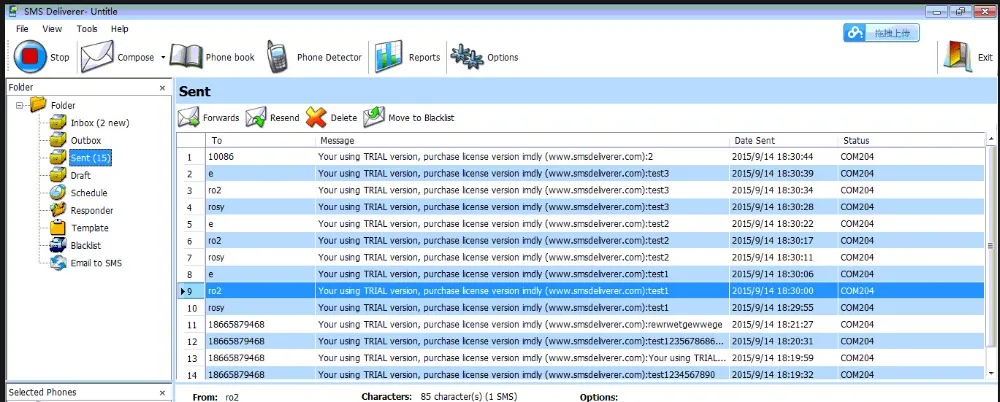Click date 2015/9/14 18:21:27
The height and width of the screenshot is (402, 1000).
pos(772,324)
